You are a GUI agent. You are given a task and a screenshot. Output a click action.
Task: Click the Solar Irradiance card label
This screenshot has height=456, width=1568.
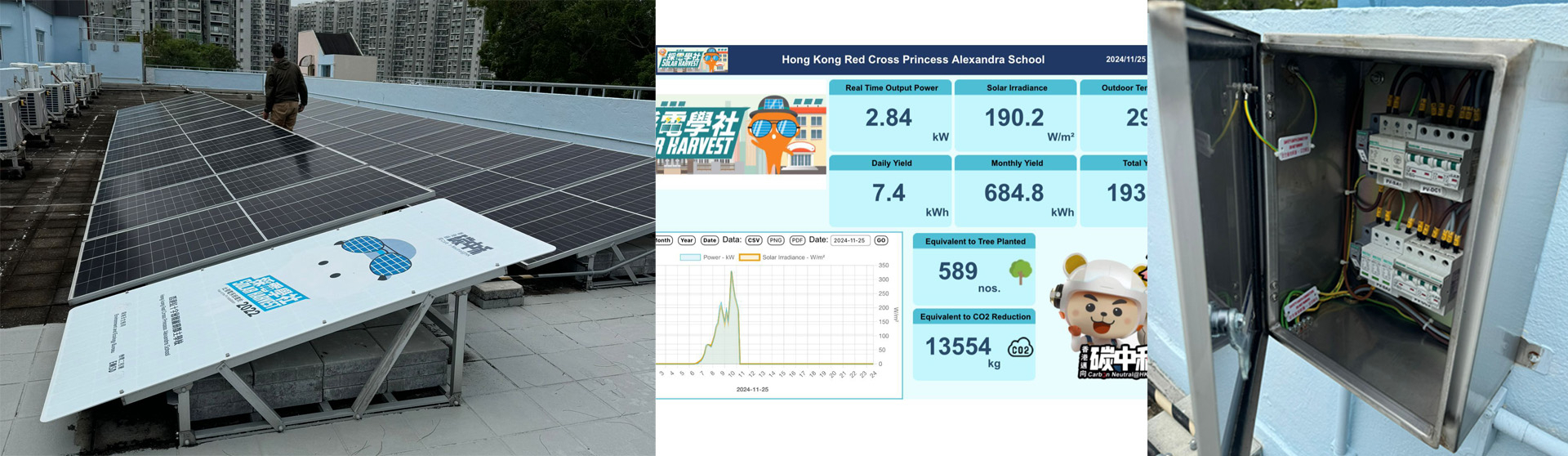tap(1017, 87)
